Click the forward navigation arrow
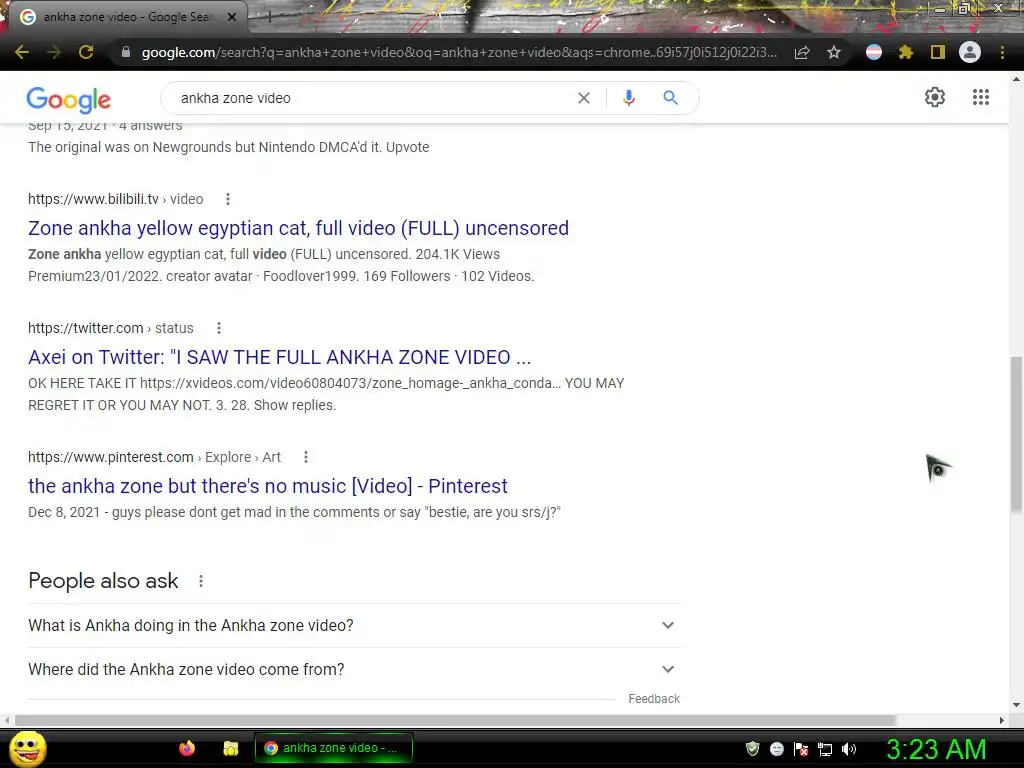 click(54, 52)
